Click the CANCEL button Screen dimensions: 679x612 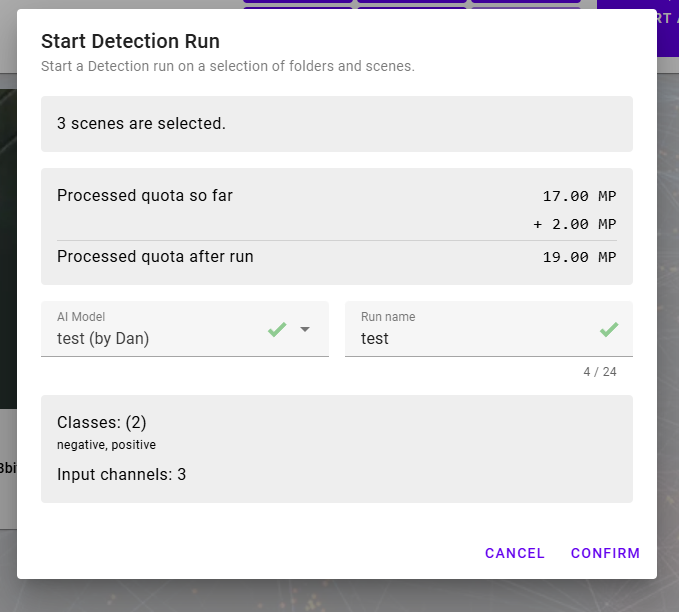[515, 553]
